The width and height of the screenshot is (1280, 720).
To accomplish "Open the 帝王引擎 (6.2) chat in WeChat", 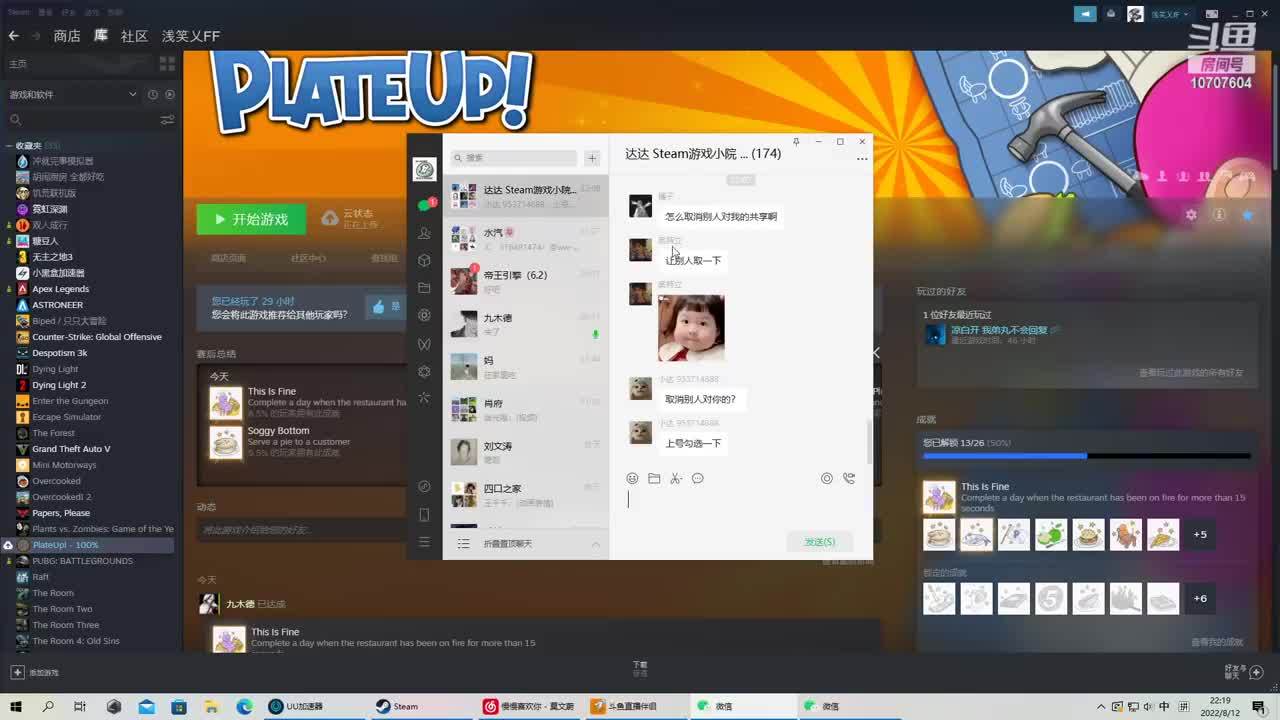I will pos(526,281).
